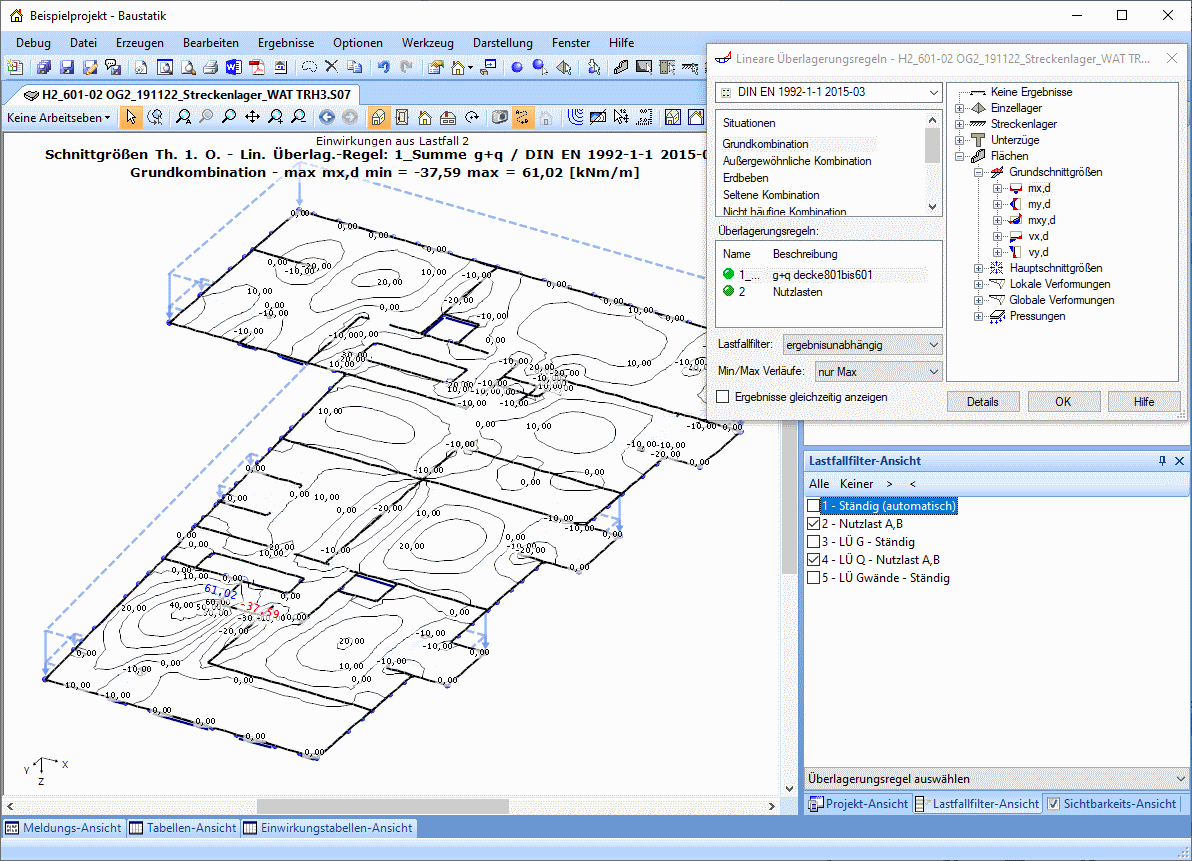Click the zoom-all magnifier with A

point(183,117)
